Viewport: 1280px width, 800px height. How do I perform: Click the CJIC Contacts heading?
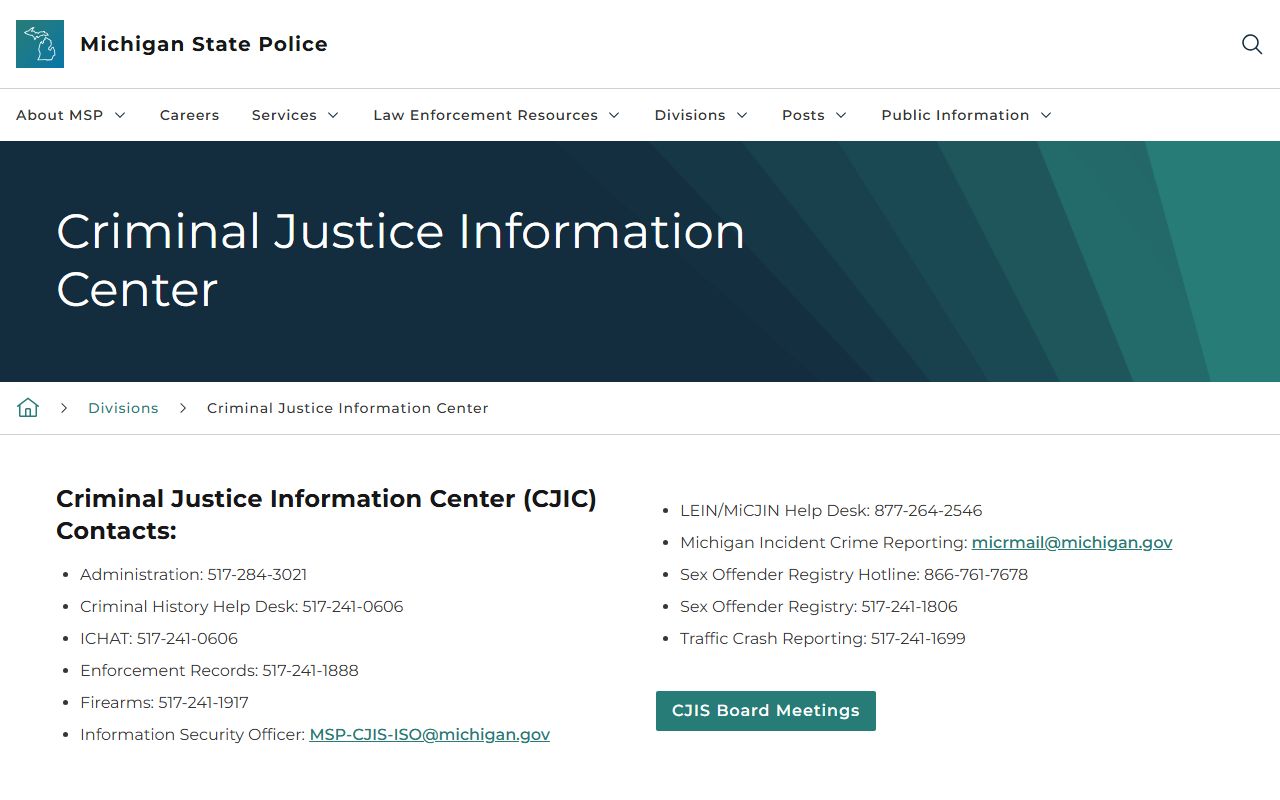(x=326, y=514)
